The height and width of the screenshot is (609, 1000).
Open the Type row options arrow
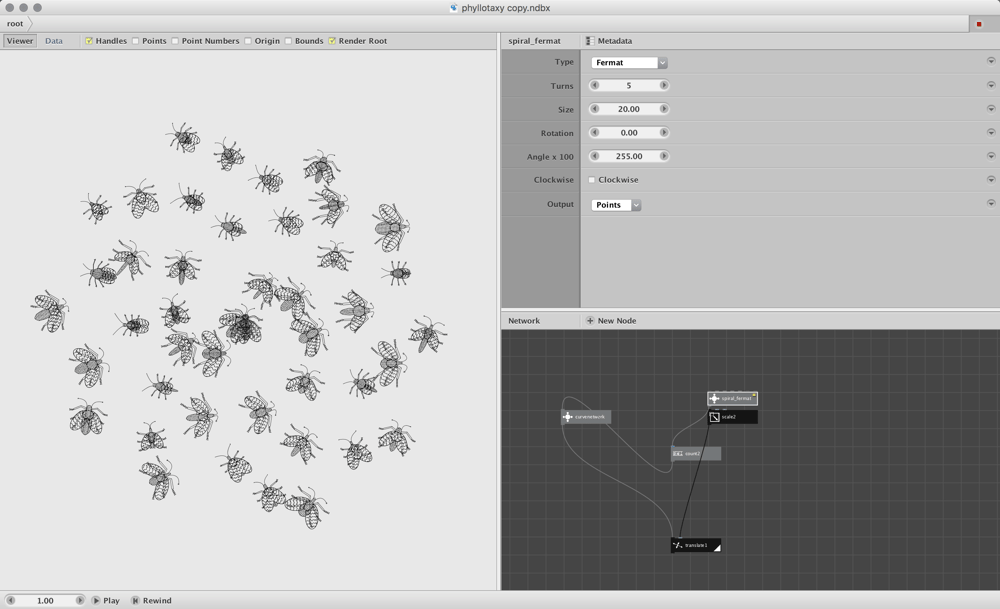tap(991, 61)
